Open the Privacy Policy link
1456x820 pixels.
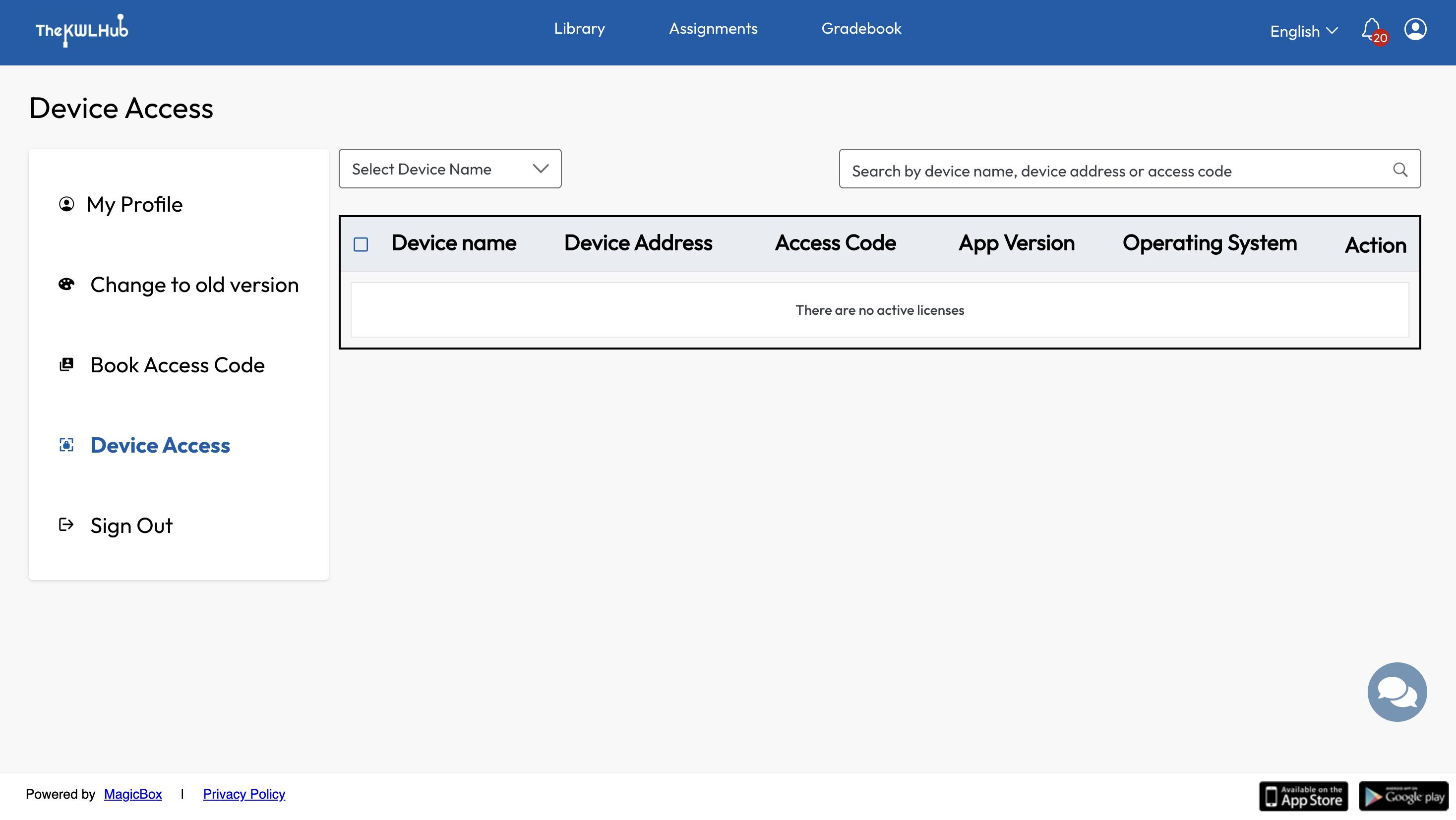(x=243, y=794)
